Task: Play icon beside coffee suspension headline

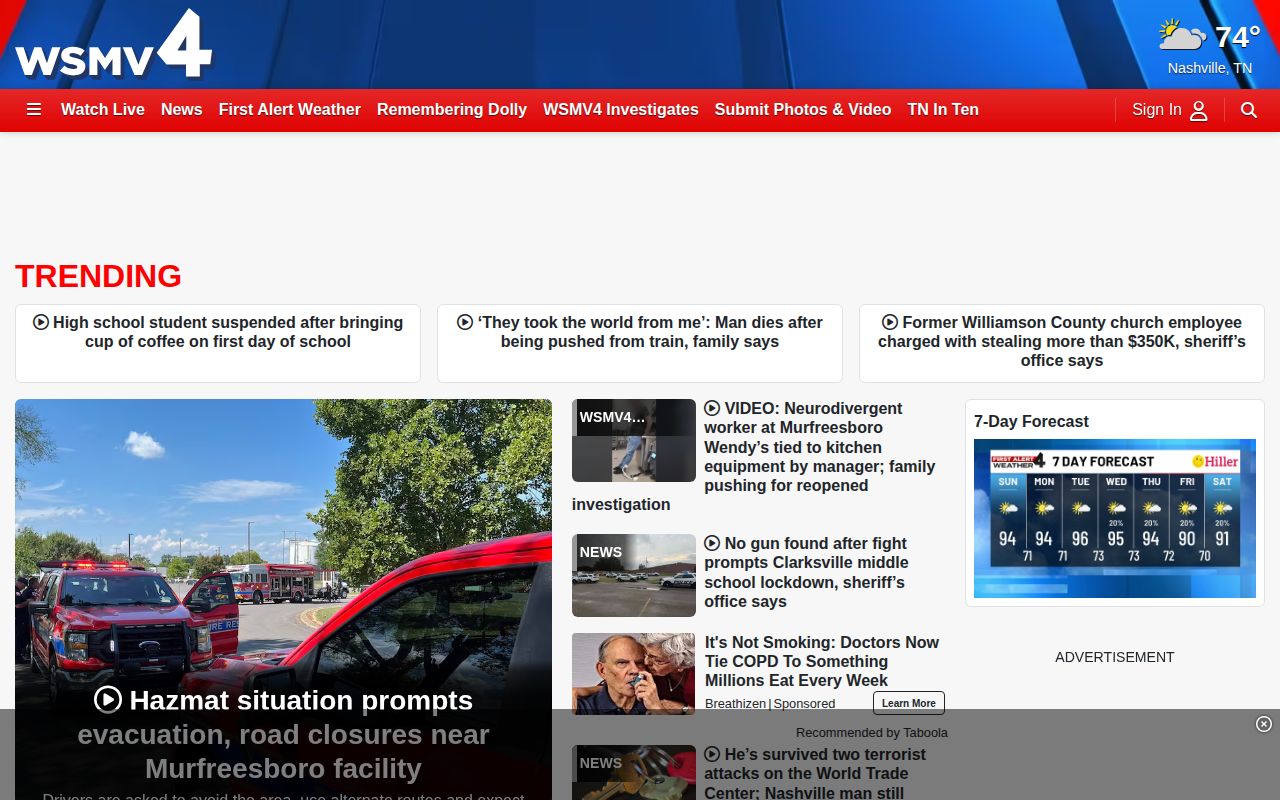Action: point(41,322)
